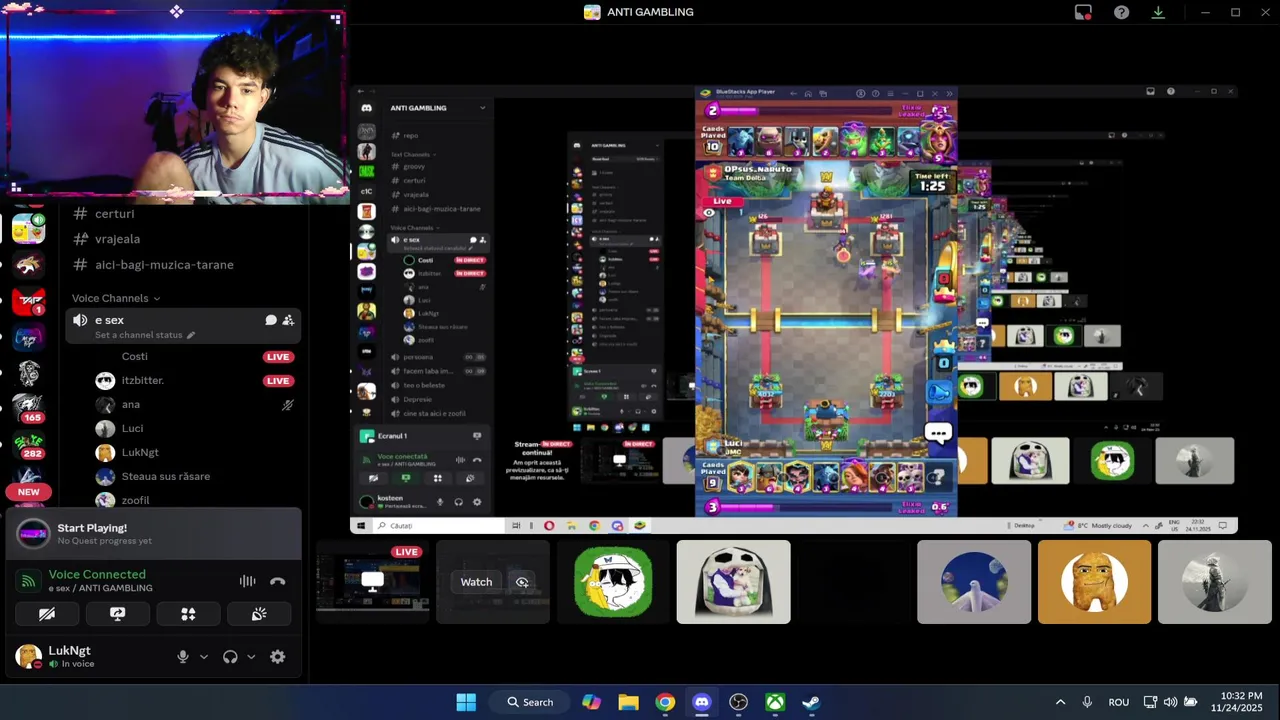Open Copilot from the taskbar
Viewport: 1280px width, 720px height.
coord(592,702)
